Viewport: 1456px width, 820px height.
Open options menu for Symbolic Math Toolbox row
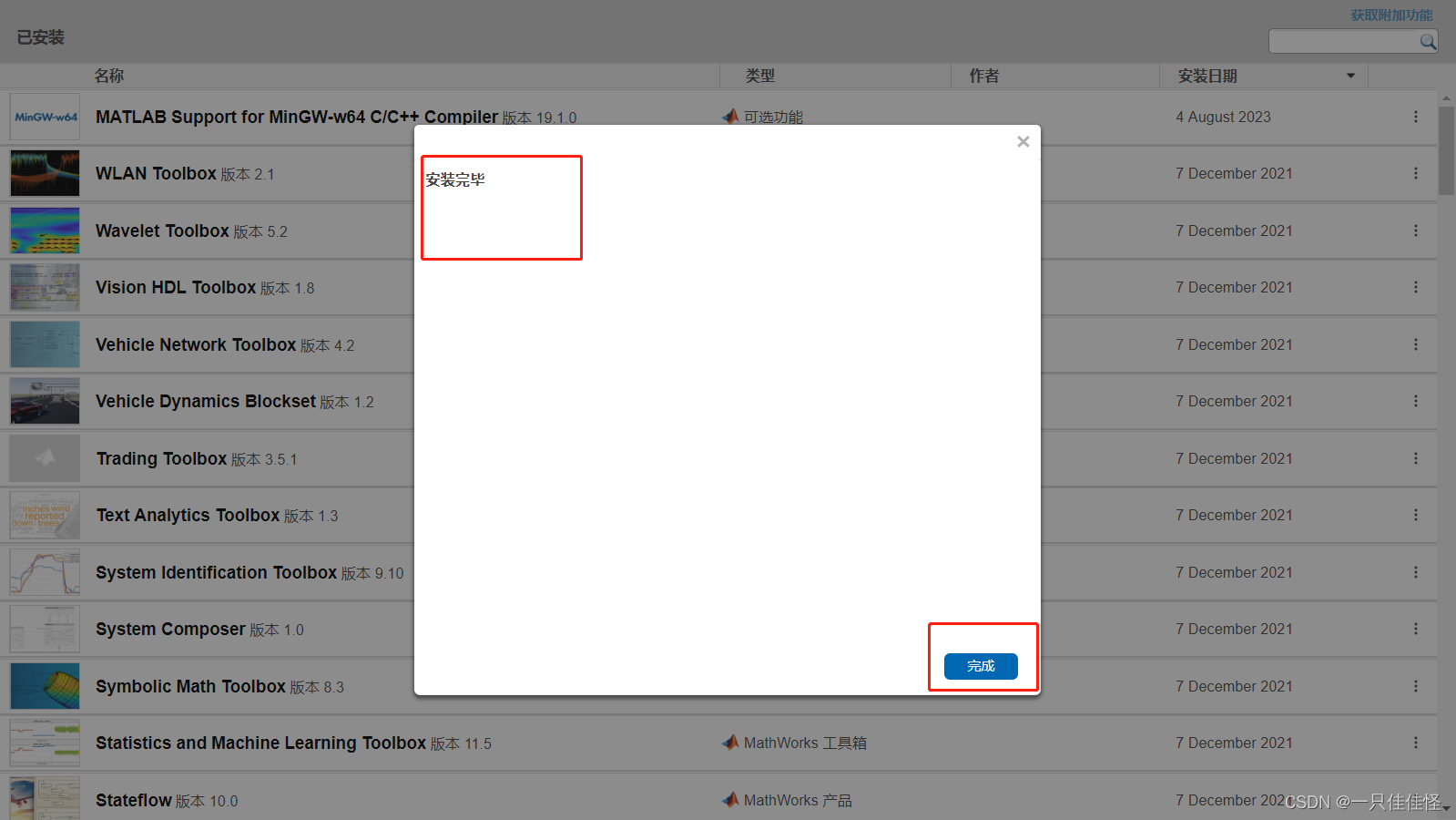click(1416, 686)
